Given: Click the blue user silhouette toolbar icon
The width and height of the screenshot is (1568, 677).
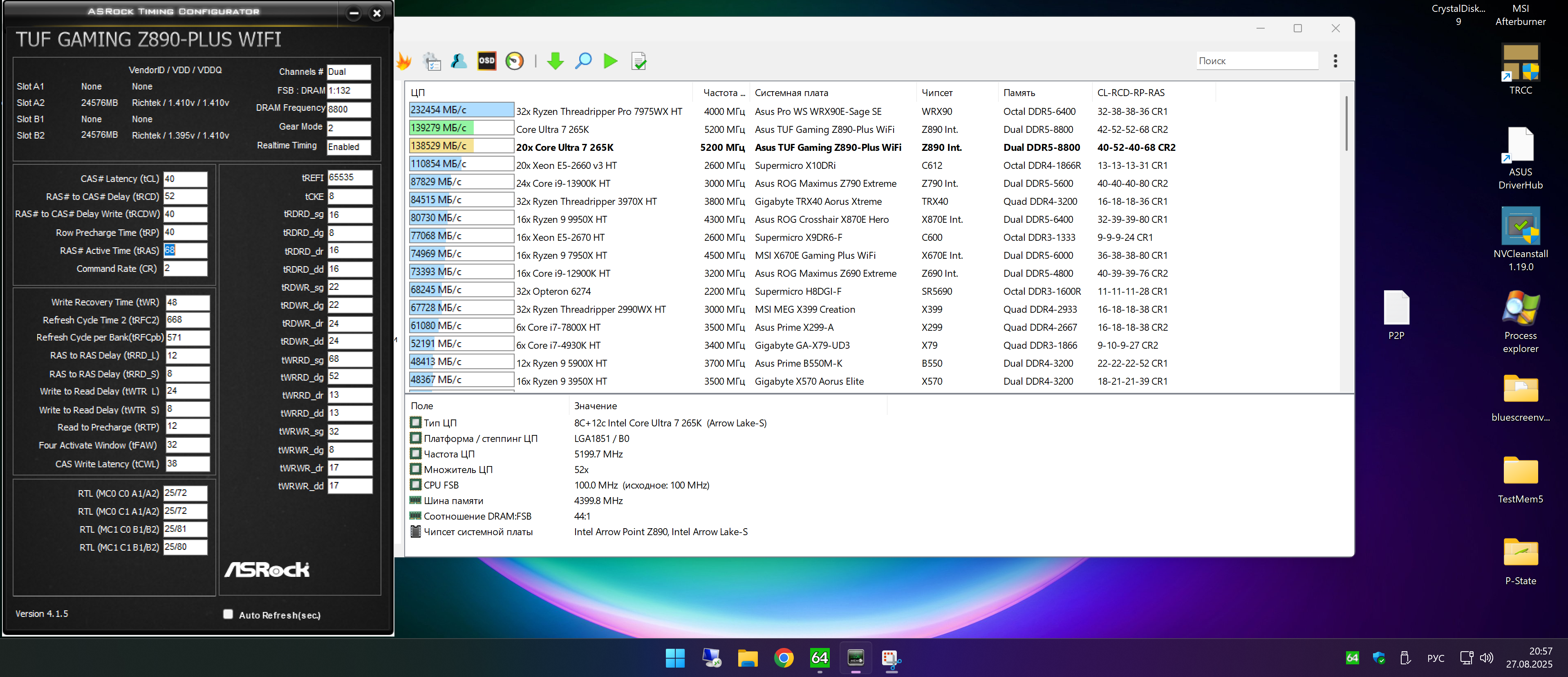Looking at the screenshot, I should [x=459, y=61].
